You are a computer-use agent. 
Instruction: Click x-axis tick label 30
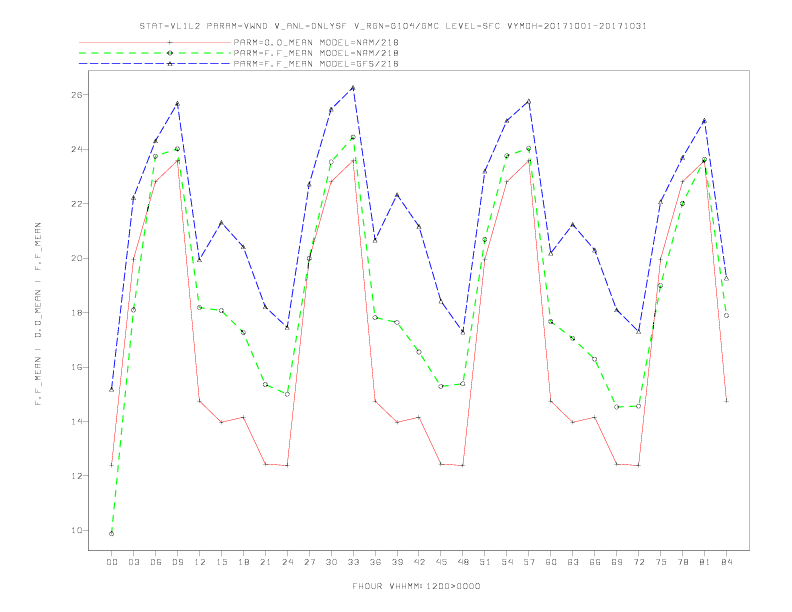(331, 562)
